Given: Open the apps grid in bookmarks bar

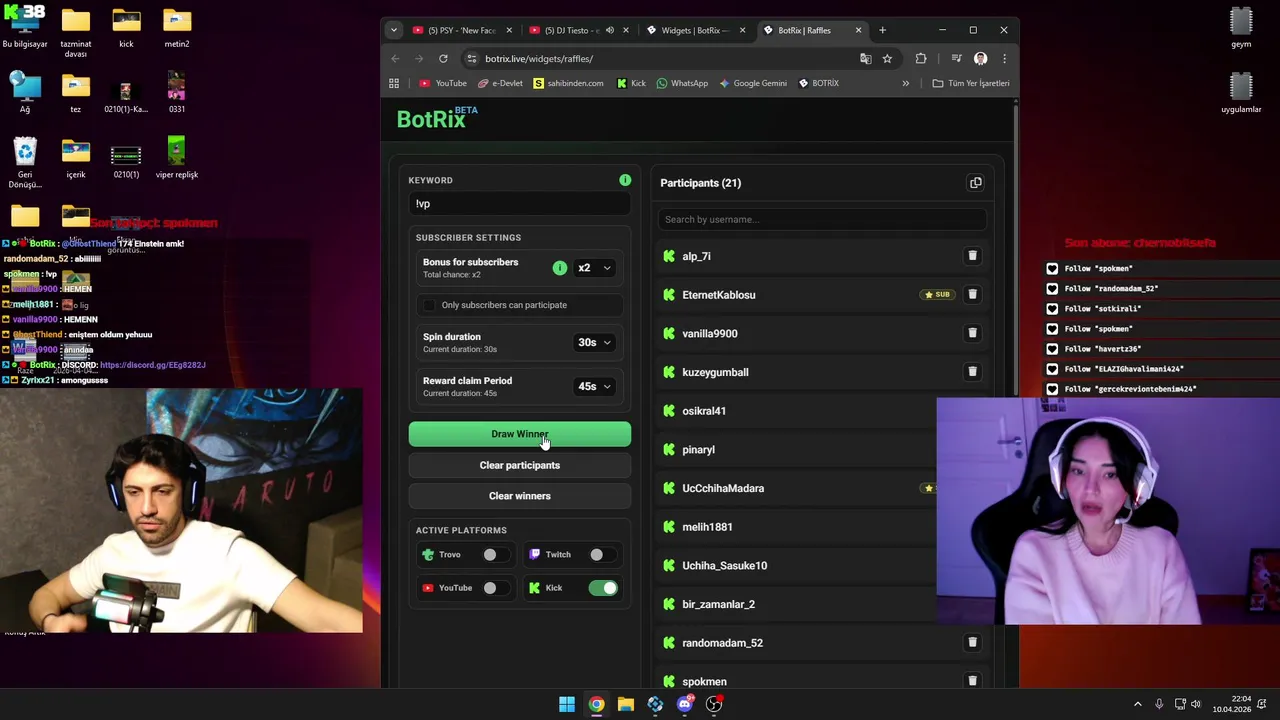Looking at the screenshot, I should point(394,83).
